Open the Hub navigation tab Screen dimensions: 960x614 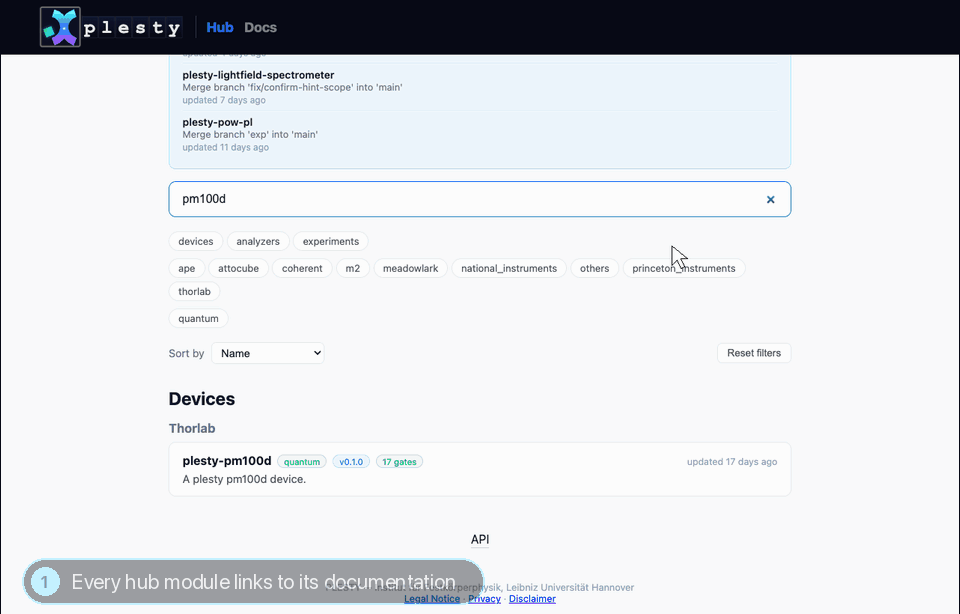(220, 28)
